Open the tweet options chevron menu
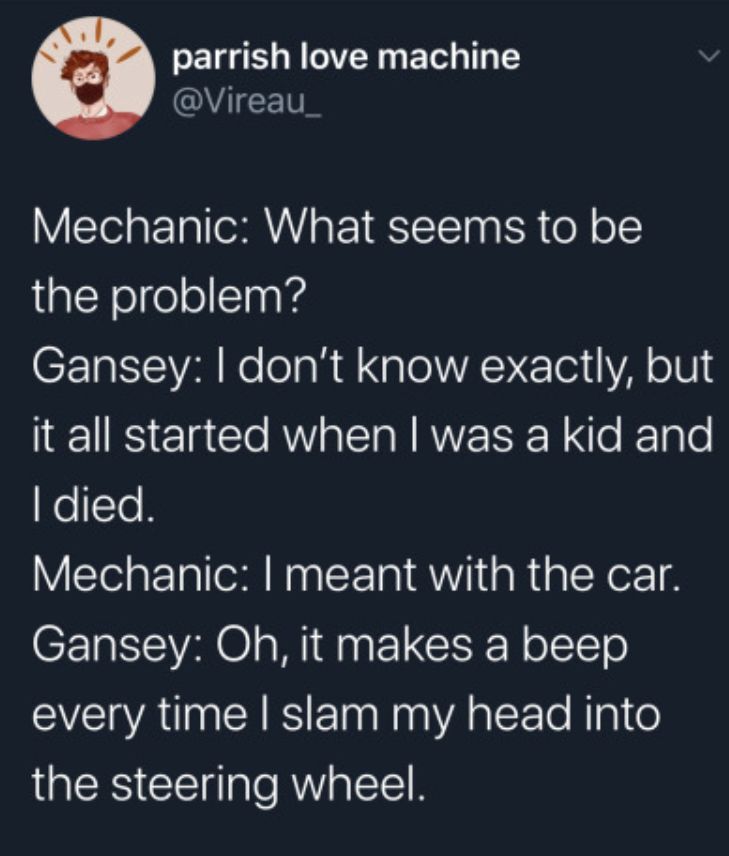The image size is (729, 856). 707,59
